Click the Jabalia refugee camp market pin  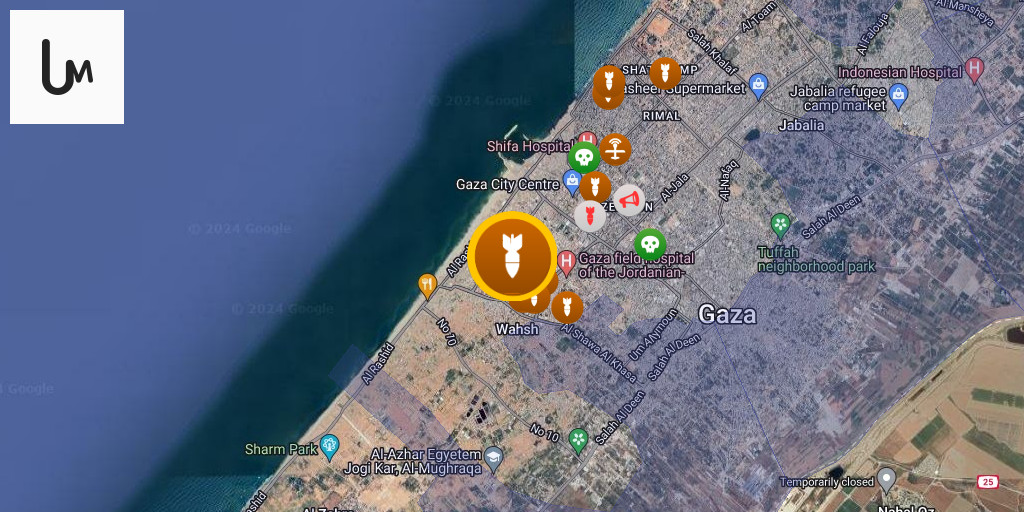[899, 97]
